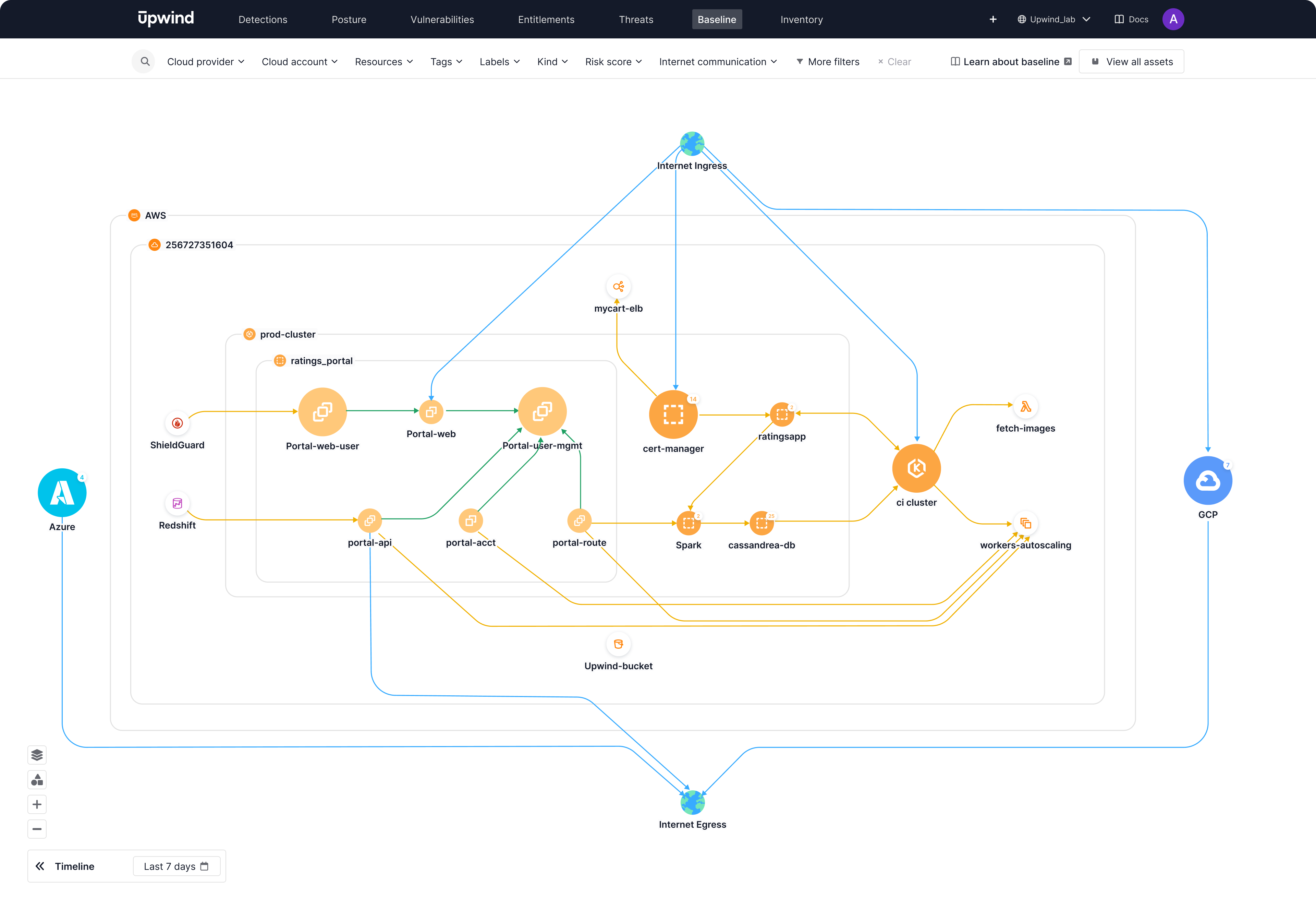The width and height of the screenshot is (1316, 899).
Task: Open the ci cluster Kubernetes node
Action: [916, 468]
